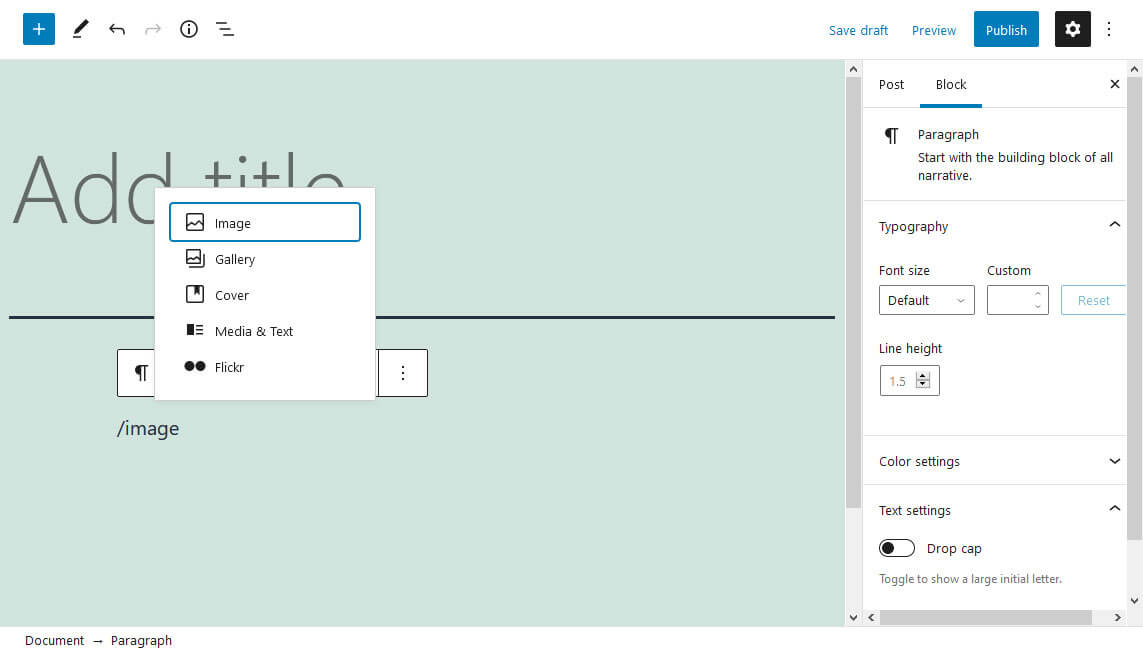Image resolution: width=1143 pixels, height=651 pixels.
Task: Choose Gallery block from suggestions
Action: pyautogui.click(x=265, y=259)
